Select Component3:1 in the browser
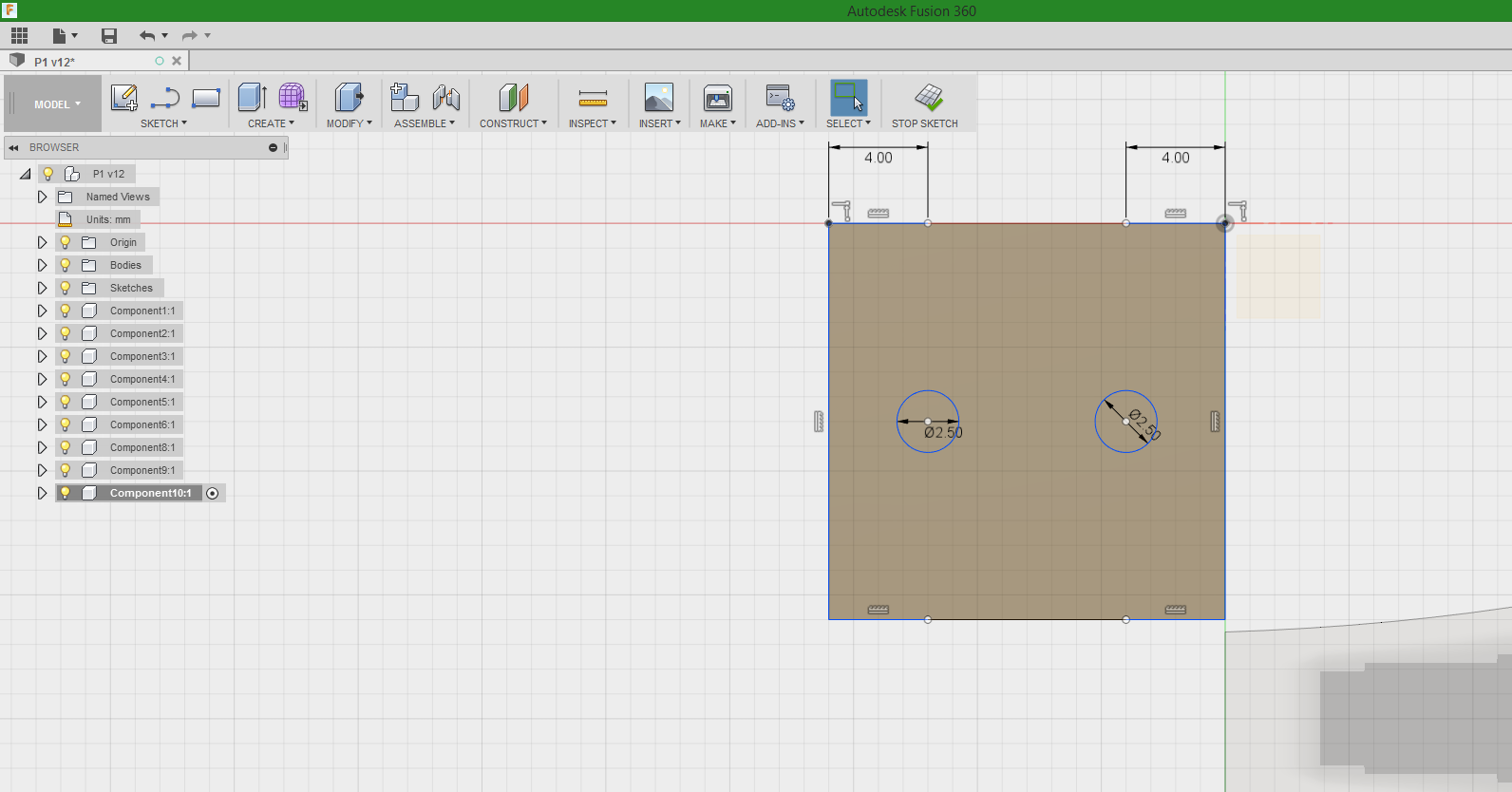Image resolution: width=1512 pixels, height=792 pixels. 142,356
